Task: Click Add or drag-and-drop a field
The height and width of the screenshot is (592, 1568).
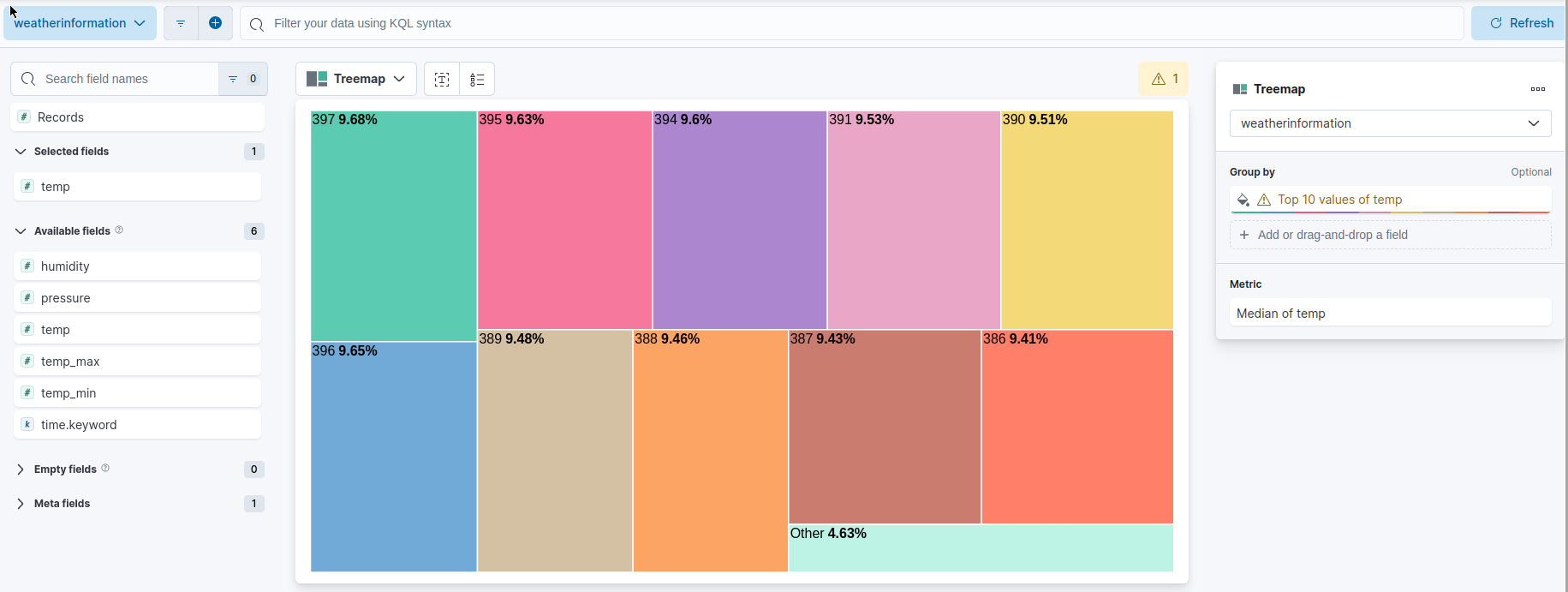Action: click(x=1390, y=234)
